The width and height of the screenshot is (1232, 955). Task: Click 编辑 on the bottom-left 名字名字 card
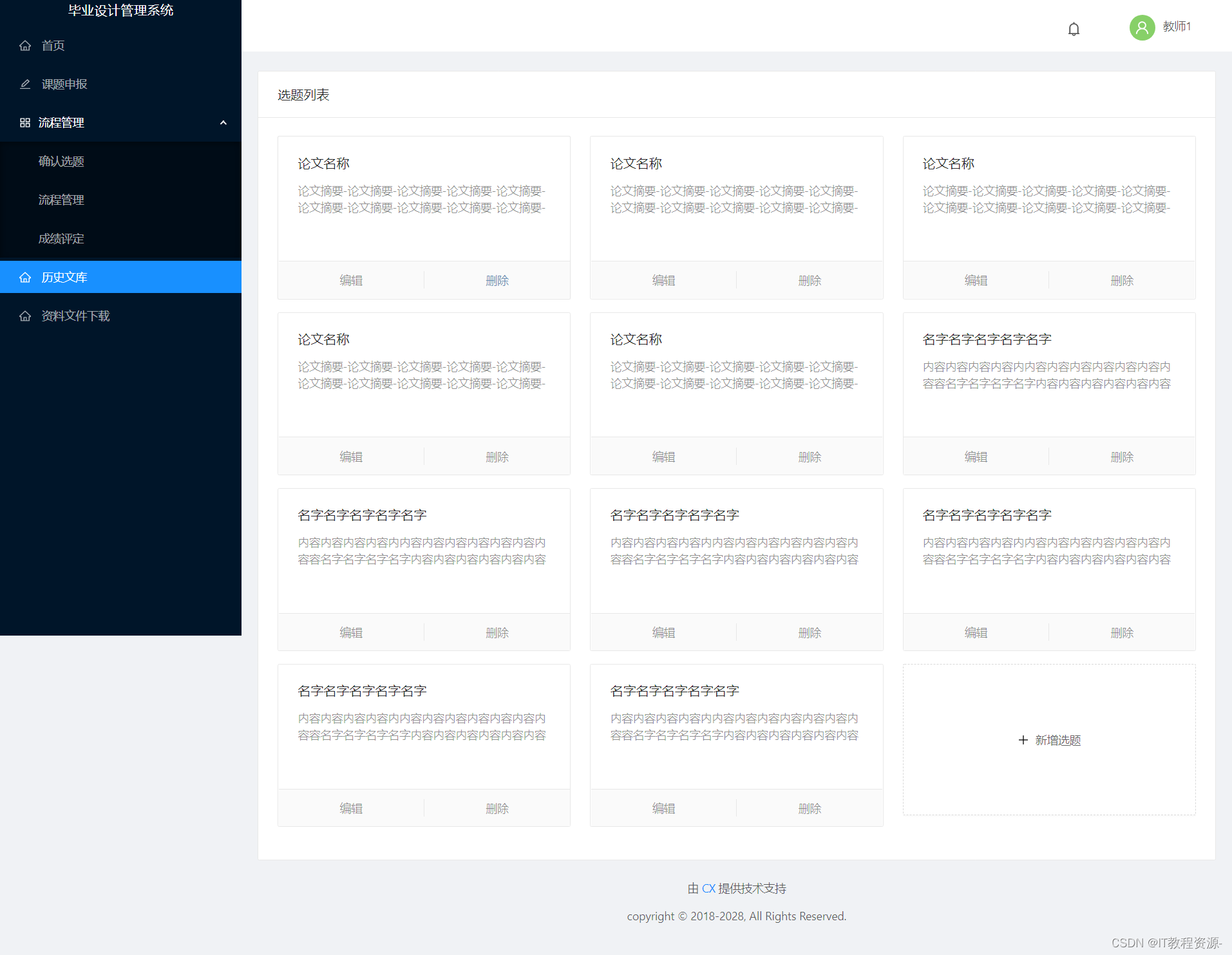(x=351, y=808)
